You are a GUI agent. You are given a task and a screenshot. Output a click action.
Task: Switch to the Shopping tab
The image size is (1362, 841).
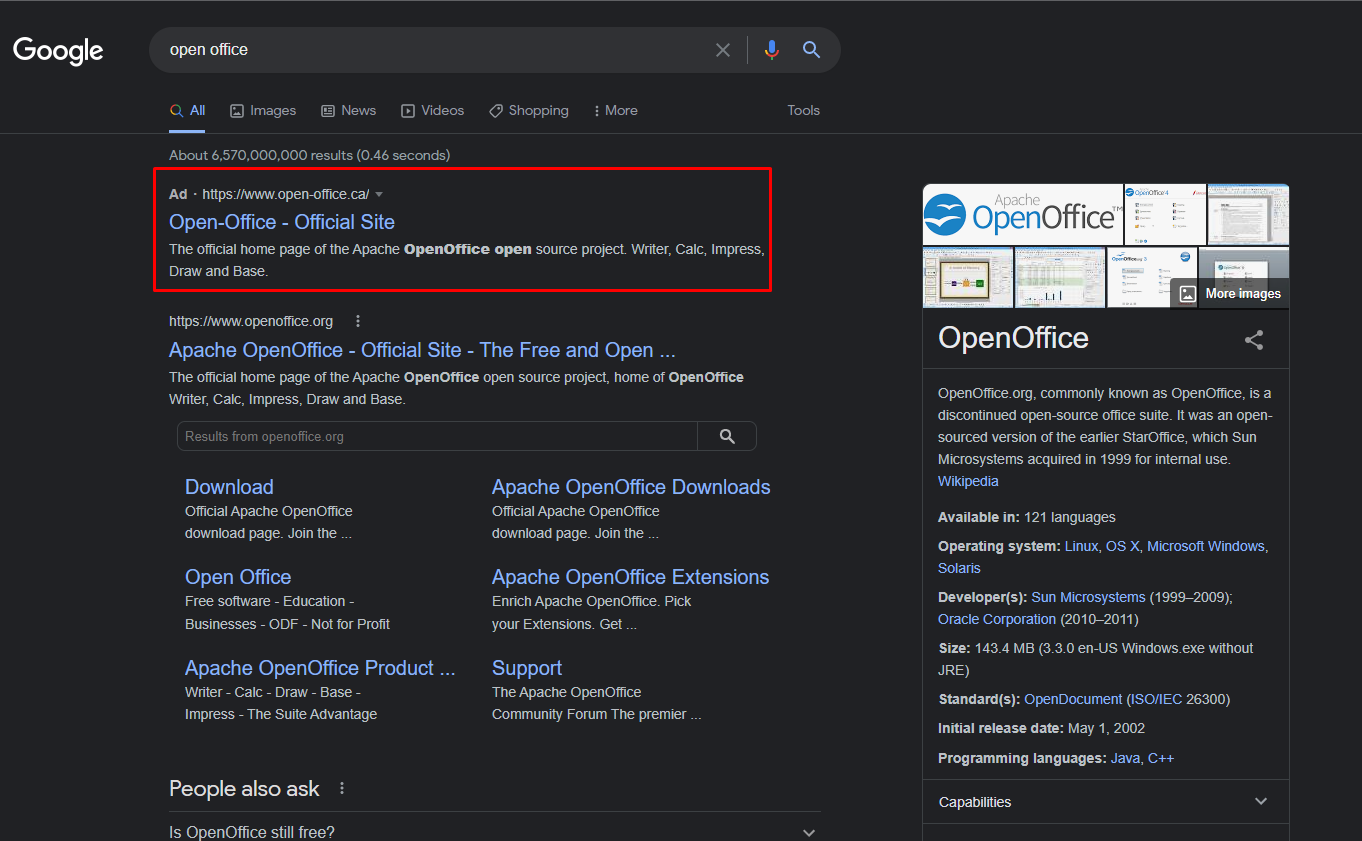528,110
